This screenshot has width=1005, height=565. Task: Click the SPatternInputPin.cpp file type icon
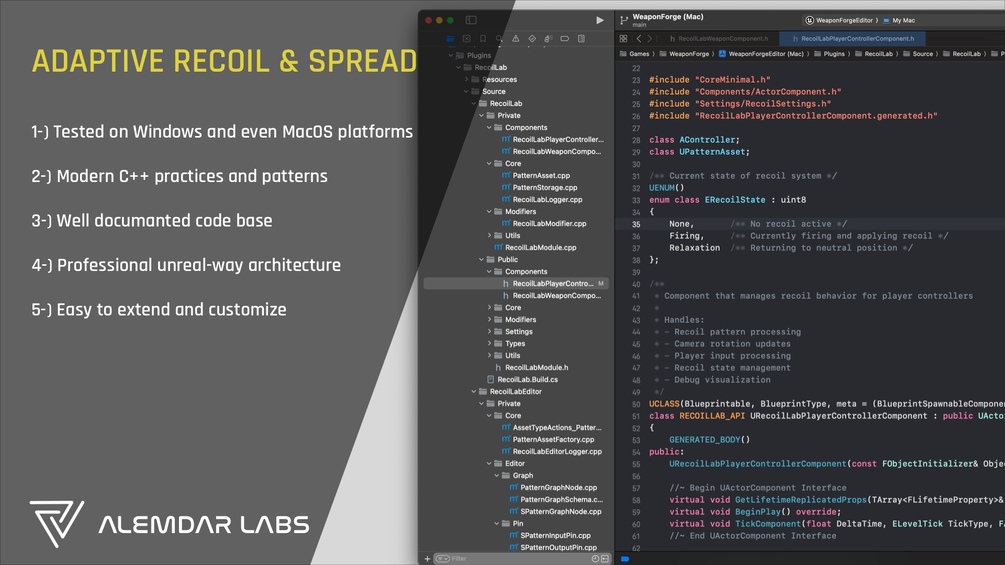(514, 536)
